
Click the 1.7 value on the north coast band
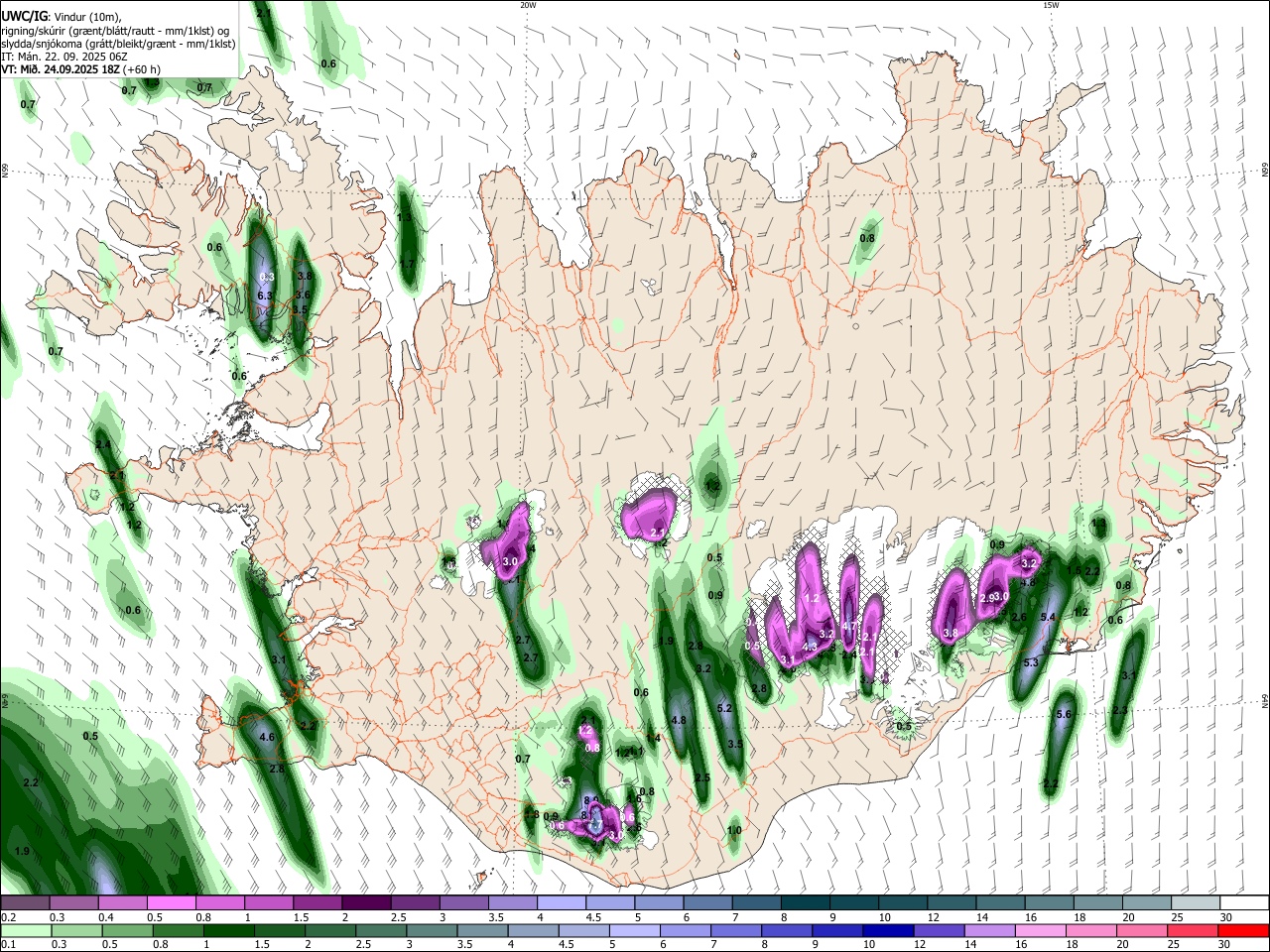click(407, 264)
